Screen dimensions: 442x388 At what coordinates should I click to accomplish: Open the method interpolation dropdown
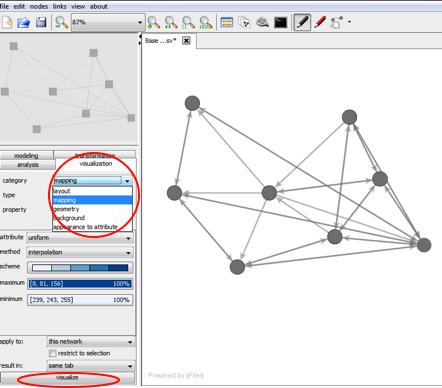[x=80, y=252]
